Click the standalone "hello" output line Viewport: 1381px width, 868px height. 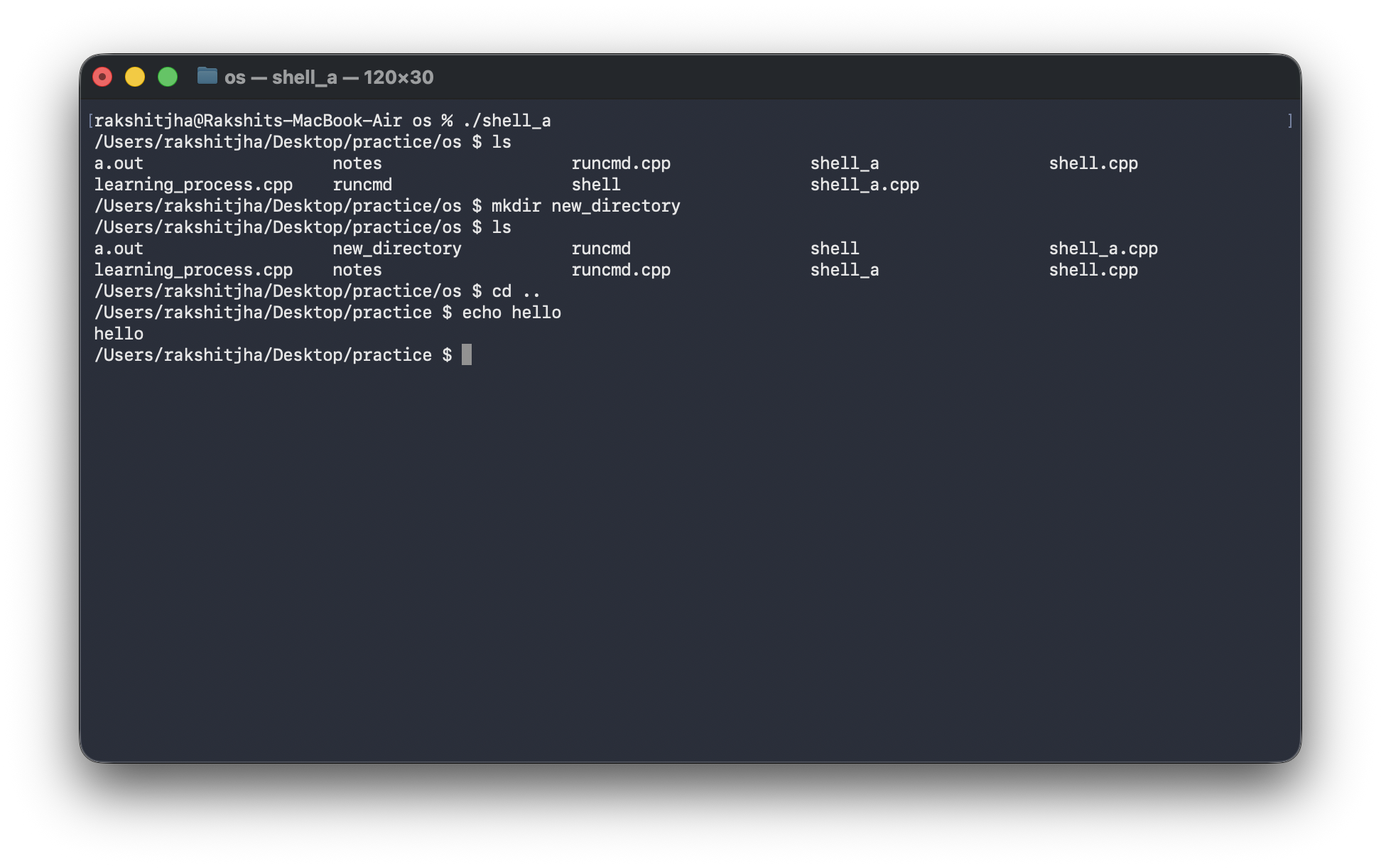coord(119,334)
